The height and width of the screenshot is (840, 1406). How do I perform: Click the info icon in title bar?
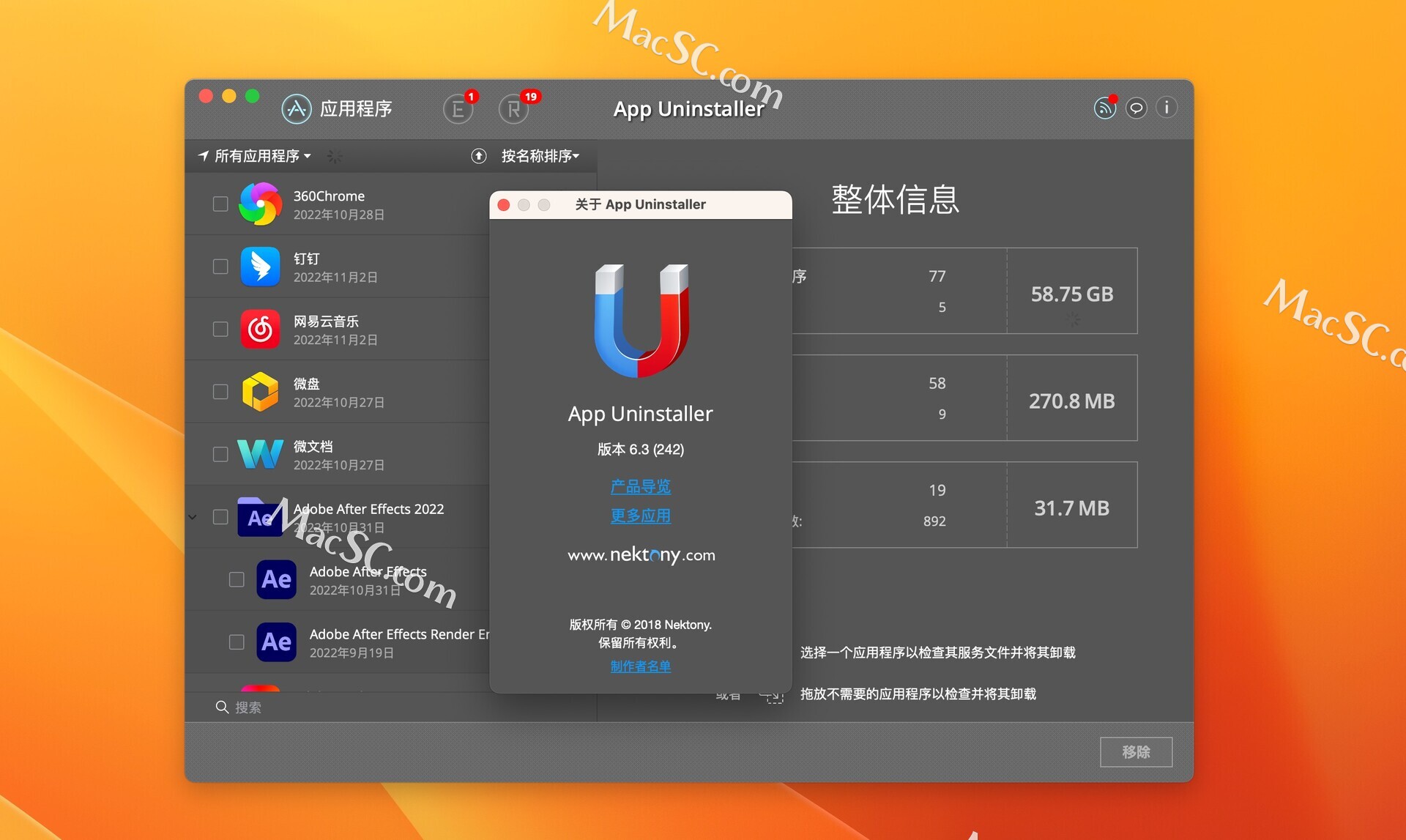click(x=1167, y=108)
